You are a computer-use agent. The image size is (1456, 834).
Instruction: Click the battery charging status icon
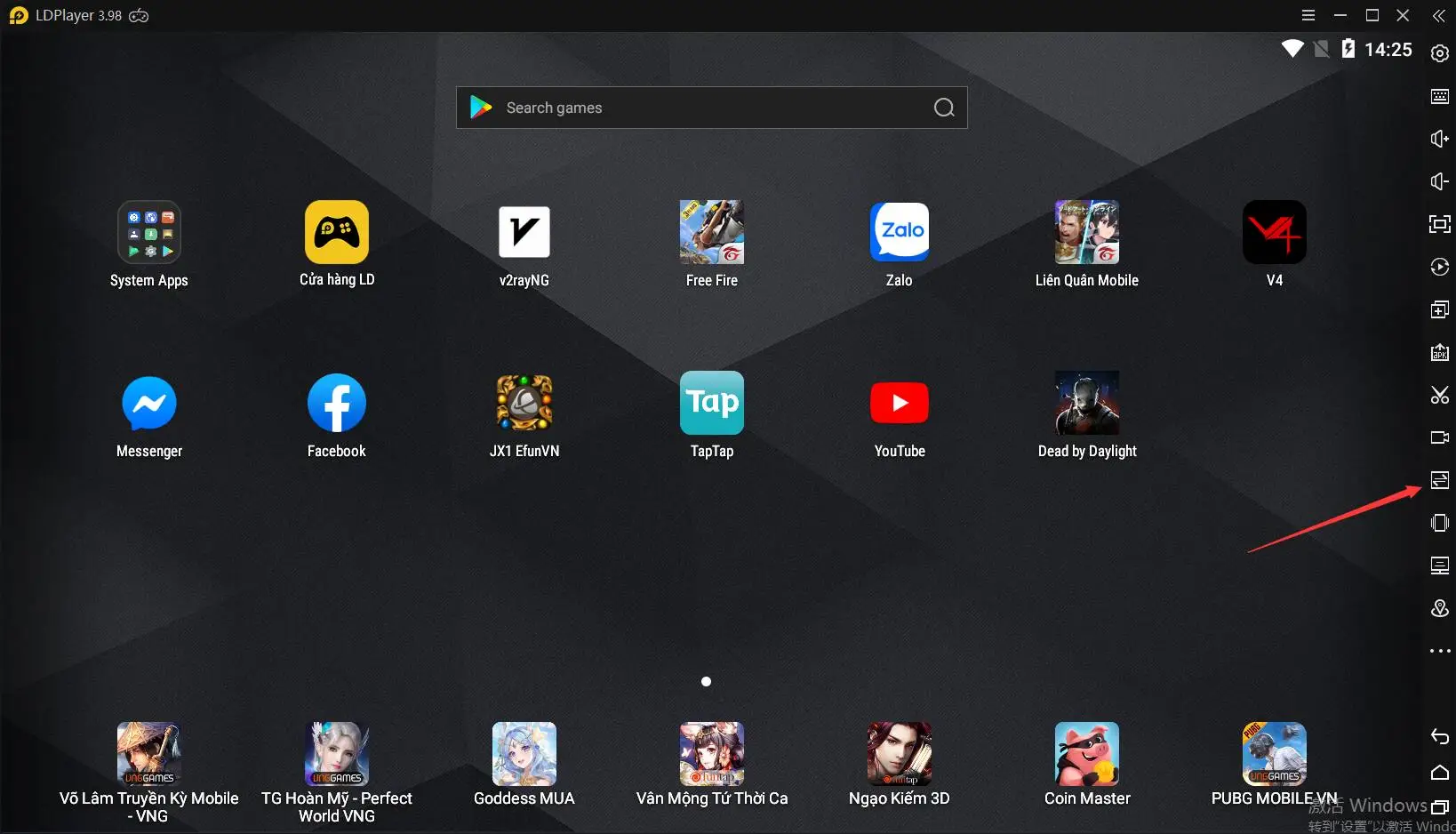(1348, 49)
